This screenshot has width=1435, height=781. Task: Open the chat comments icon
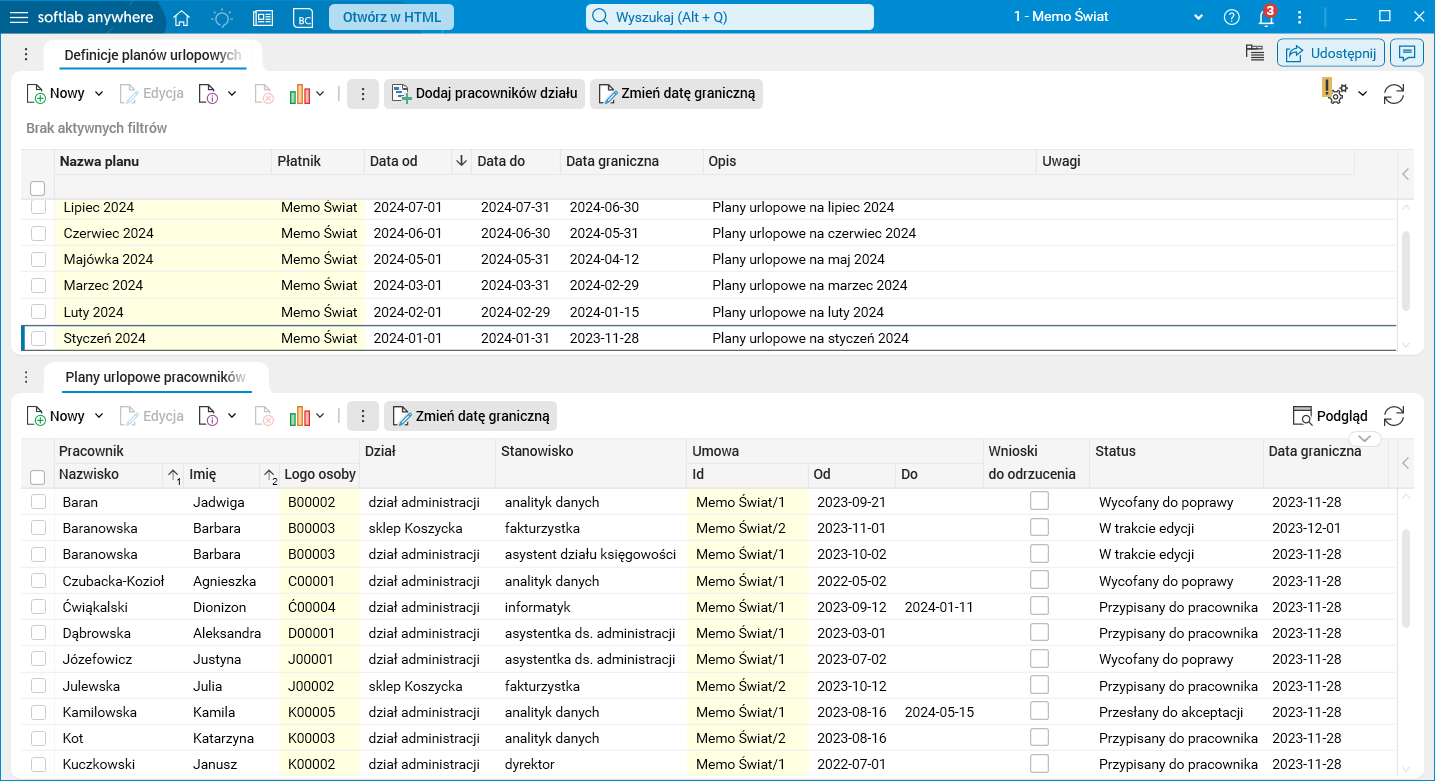(x=1407, y=53)
